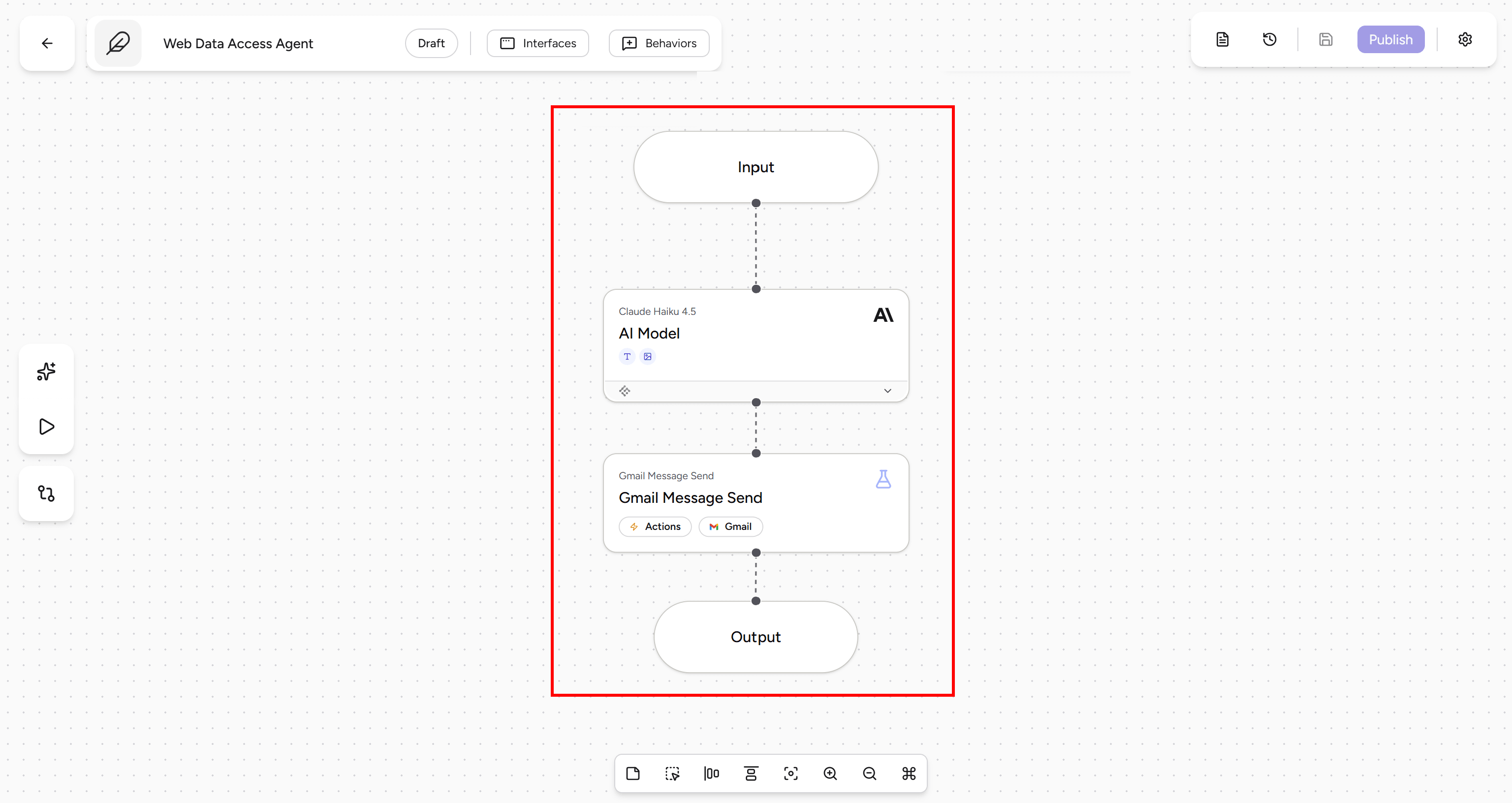The image size is (1512, 803).
Task: Open the Behaviors tab
Action: point(659,43)
